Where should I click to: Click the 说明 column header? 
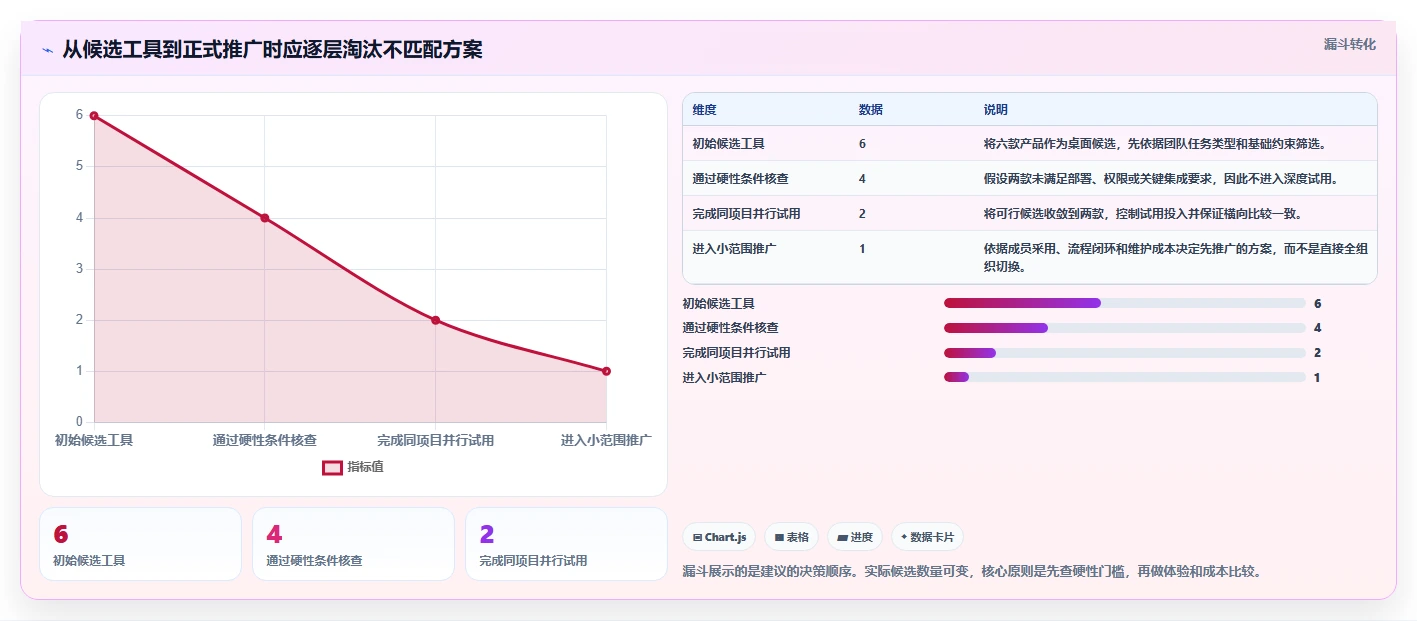click(995, 110)
